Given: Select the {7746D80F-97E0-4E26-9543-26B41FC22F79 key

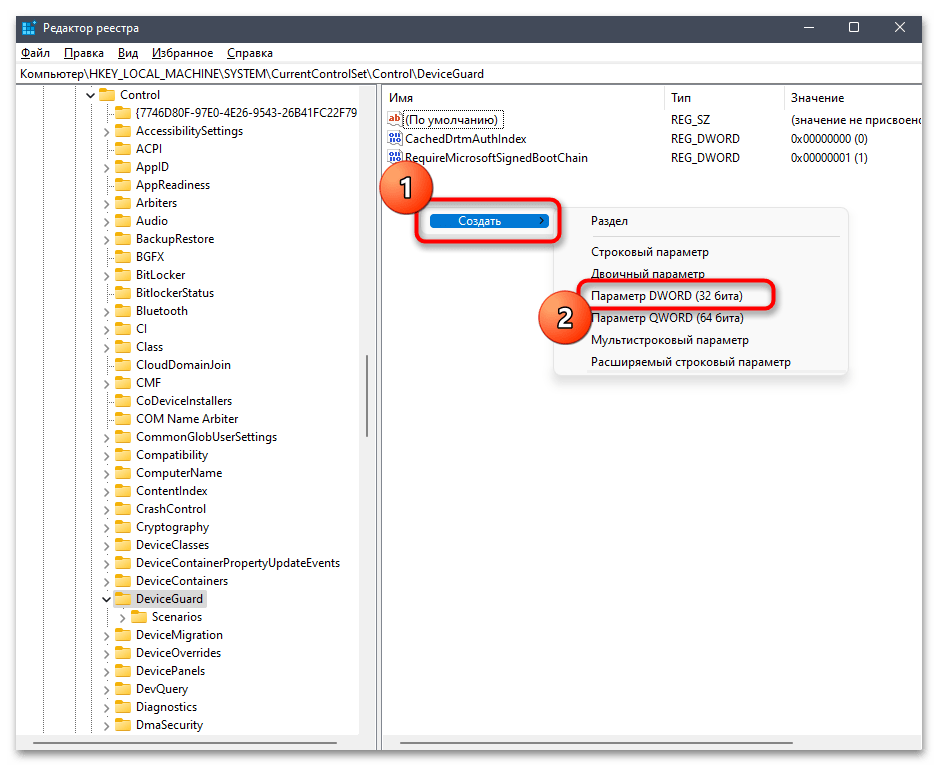Looking at the screenshot, I should tap(246, 113).
